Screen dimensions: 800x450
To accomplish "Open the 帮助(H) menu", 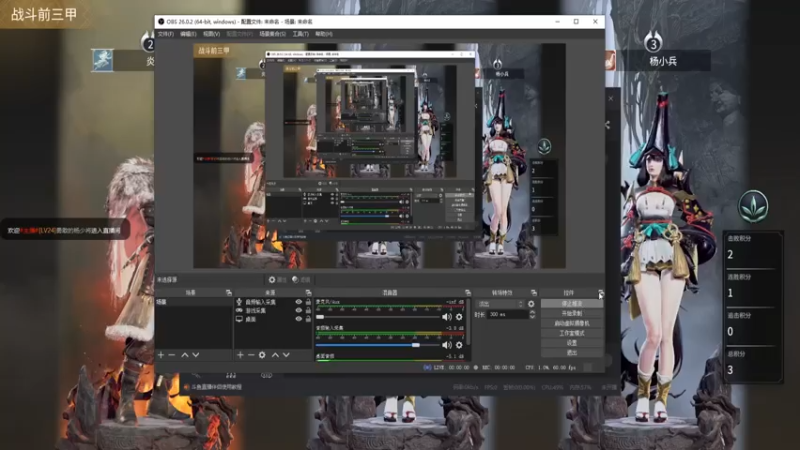I will coord(323,34).
